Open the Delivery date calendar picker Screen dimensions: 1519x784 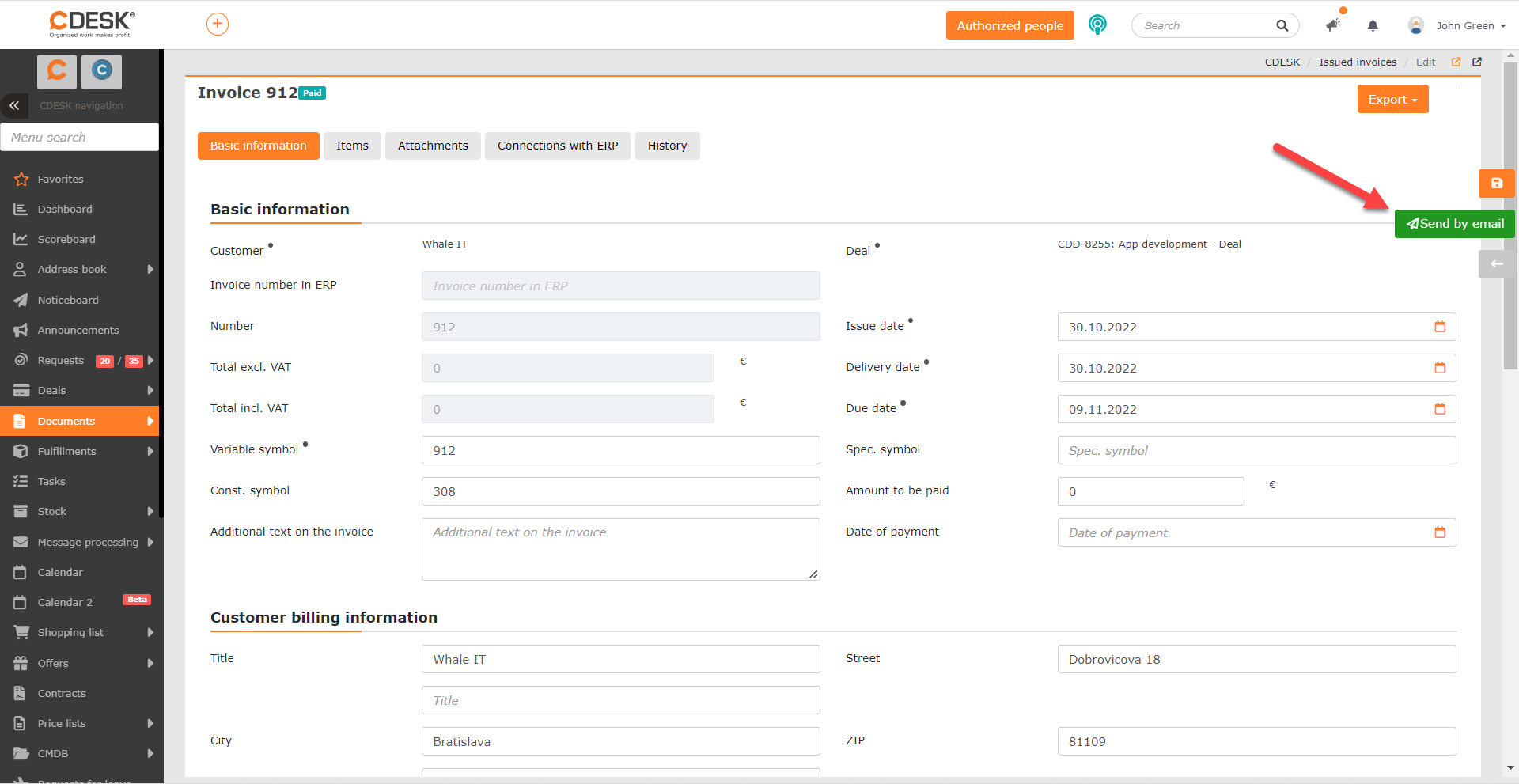pyautogui.click(x=1440, y=368)
